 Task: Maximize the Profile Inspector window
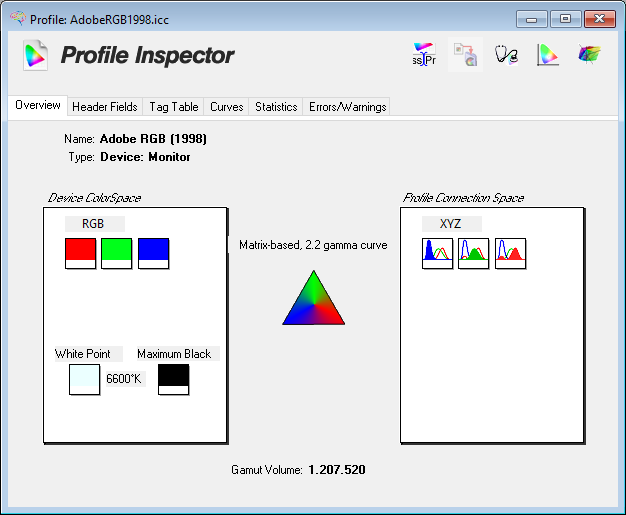565,19
